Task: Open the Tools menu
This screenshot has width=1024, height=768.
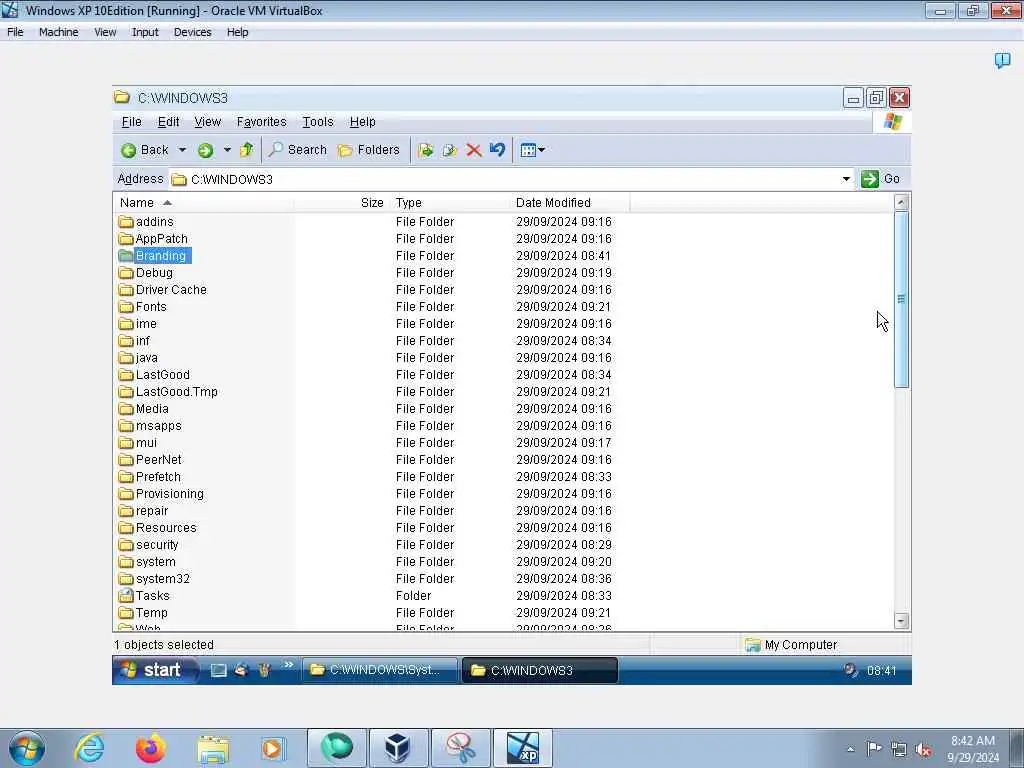Action: tap(317, 122)
